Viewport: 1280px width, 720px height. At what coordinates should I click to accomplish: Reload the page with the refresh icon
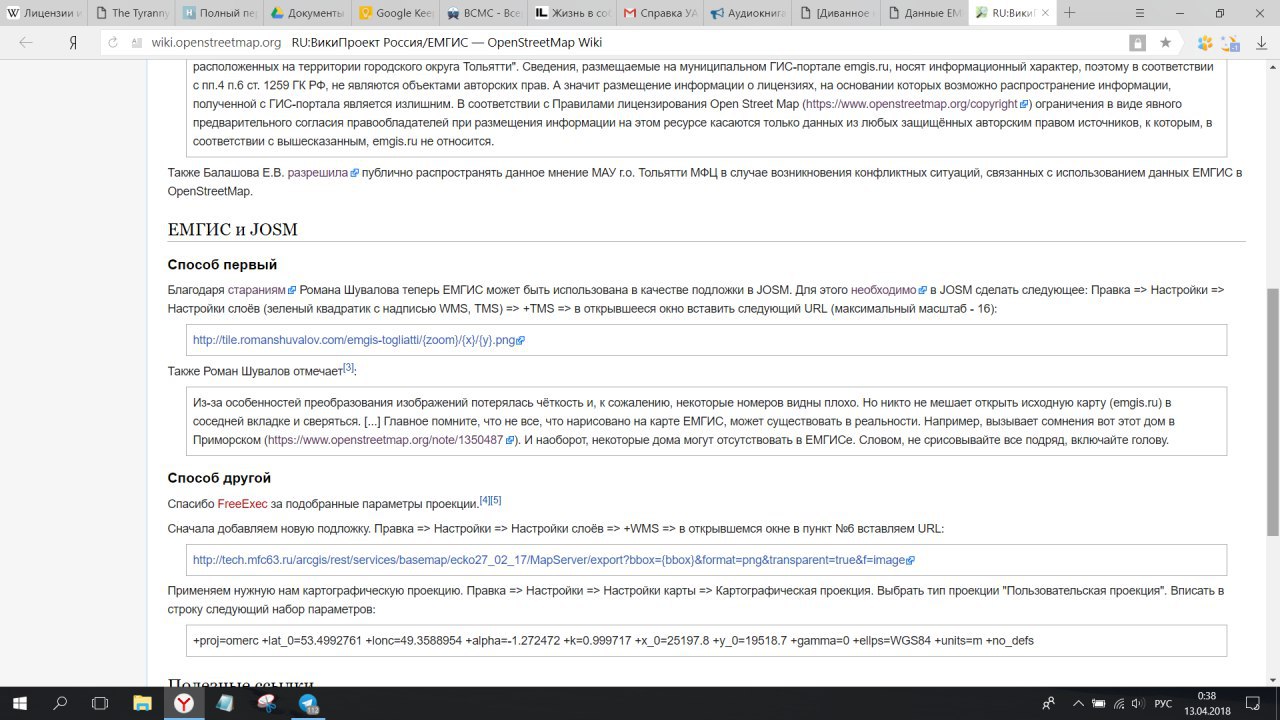coord(113,43)
